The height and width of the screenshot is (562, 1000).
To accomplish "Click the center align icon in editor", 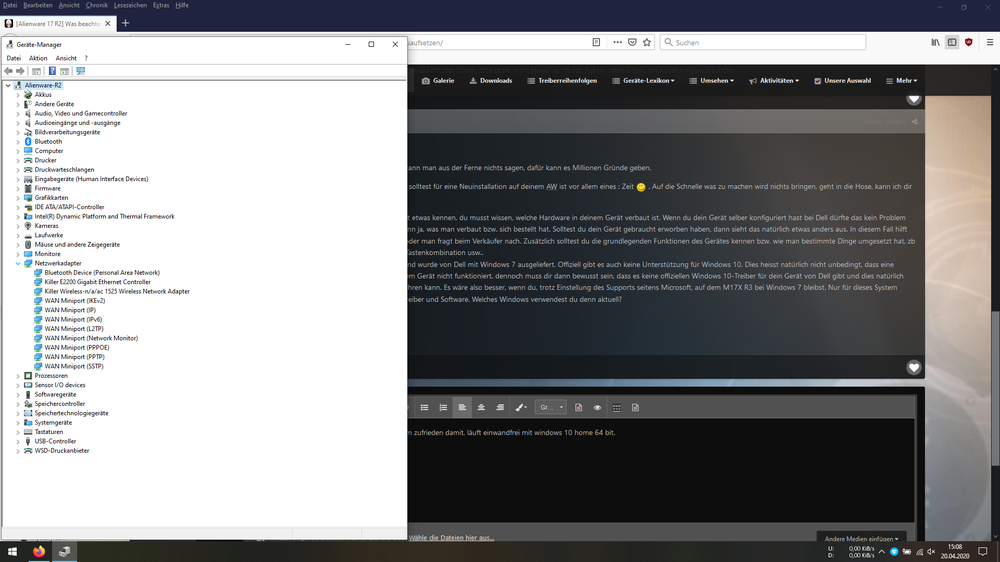I will [x=481, y=407].
